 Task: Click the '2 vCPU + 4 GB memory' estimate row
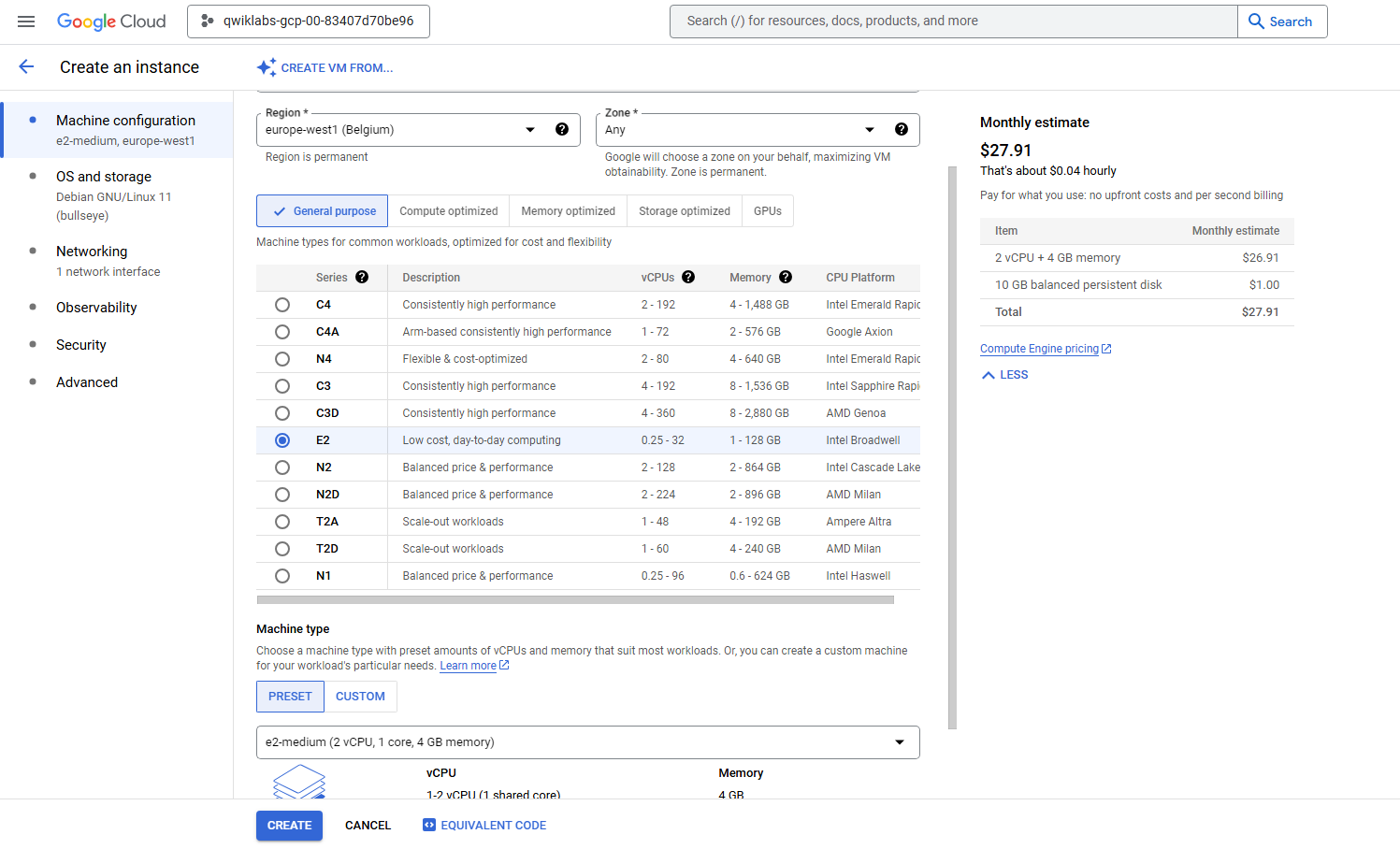tap(1137, 258)
